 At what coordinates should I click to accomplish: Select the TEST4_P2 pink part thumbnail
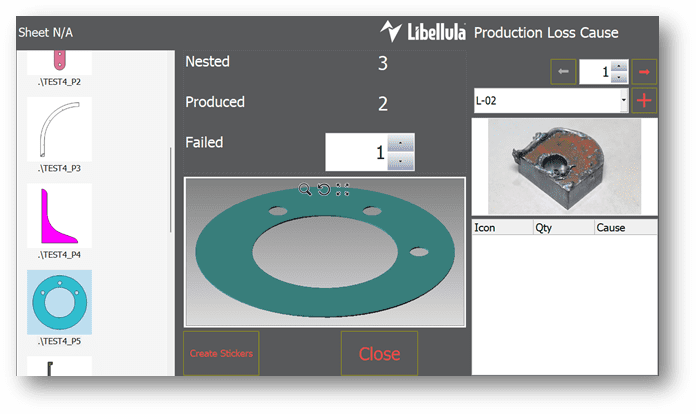point(59,60)
